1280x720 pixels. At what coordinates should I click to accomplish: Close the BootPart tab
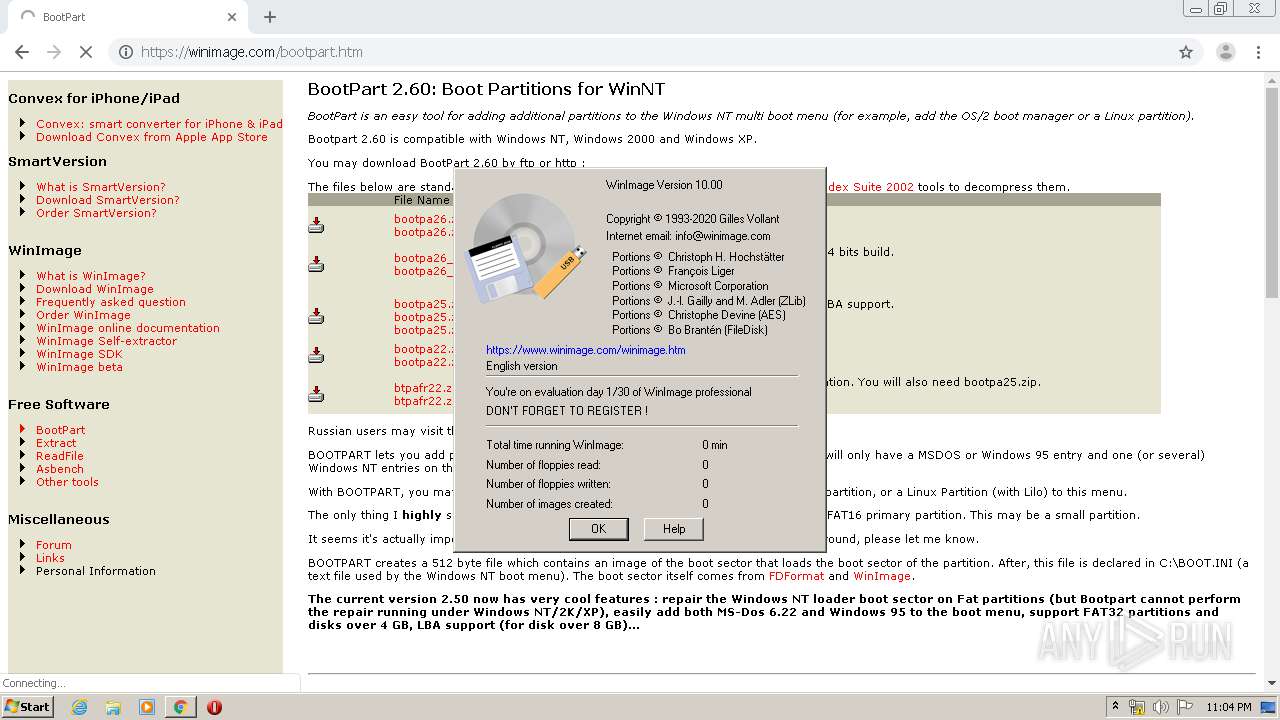tap(232, 17)
